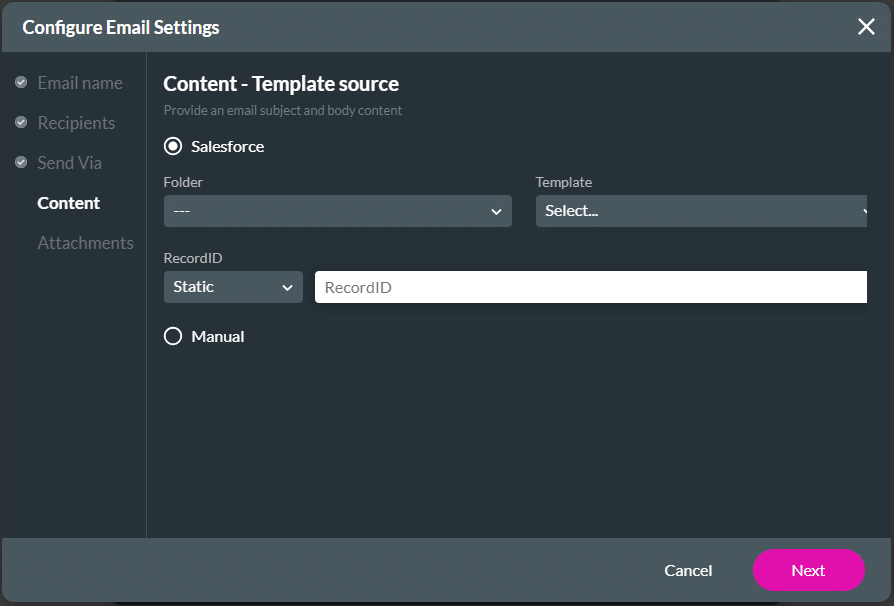Viewport: 894px width, 606px height.
Task: Open the Folder dropdown
Action: pyautogui.click(x=337, y=211)
